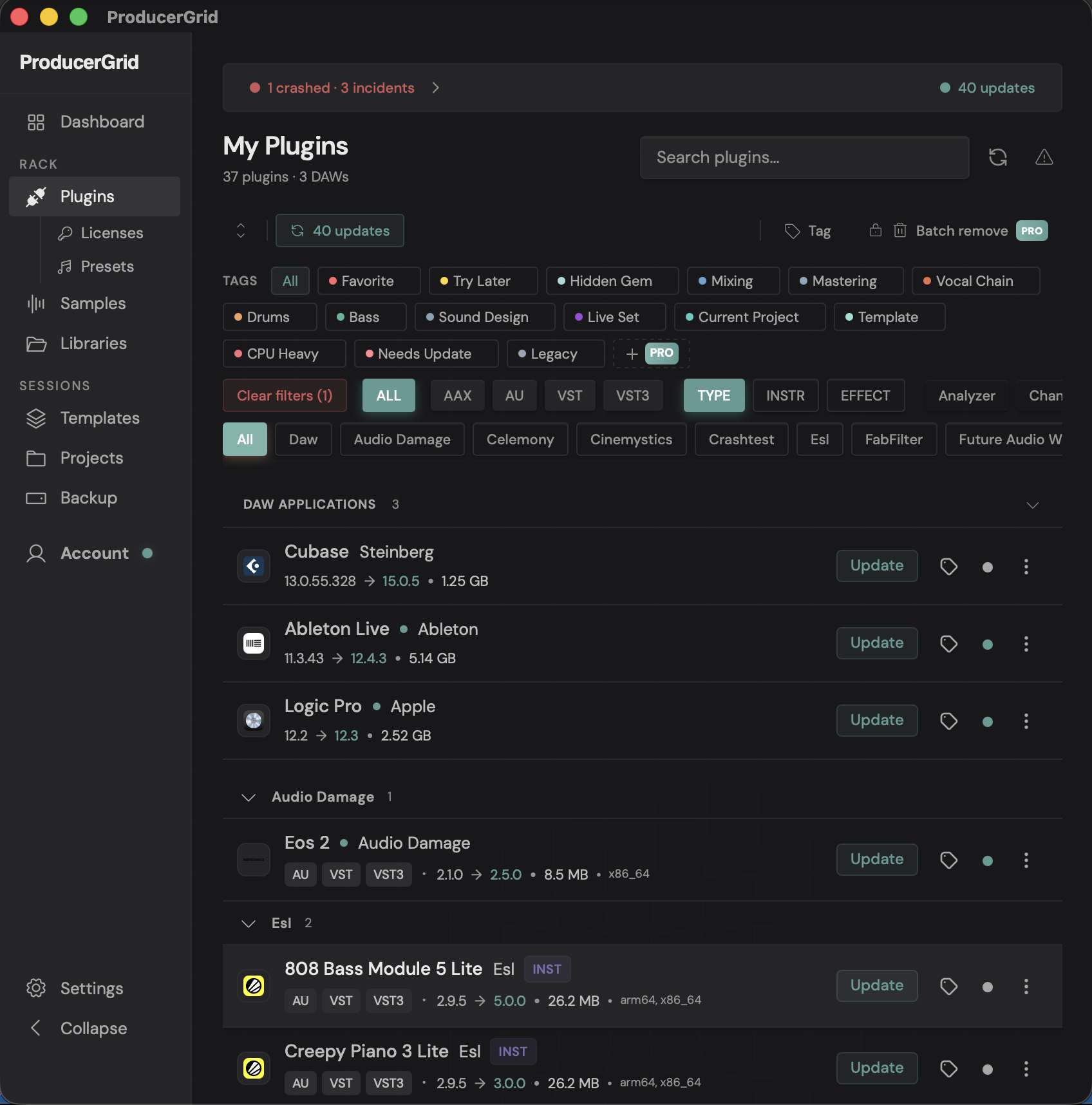1092x1105 pixels.
Task: Click the add tag PRO button
Action: coord(652,354)
